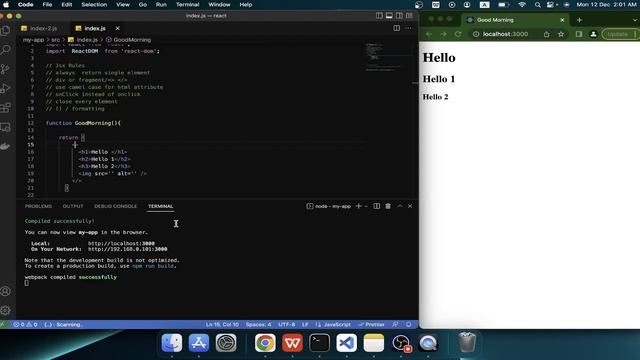Select the Terminal panel tab
This screenshot has height=360, width=640.
click(161, 206)
